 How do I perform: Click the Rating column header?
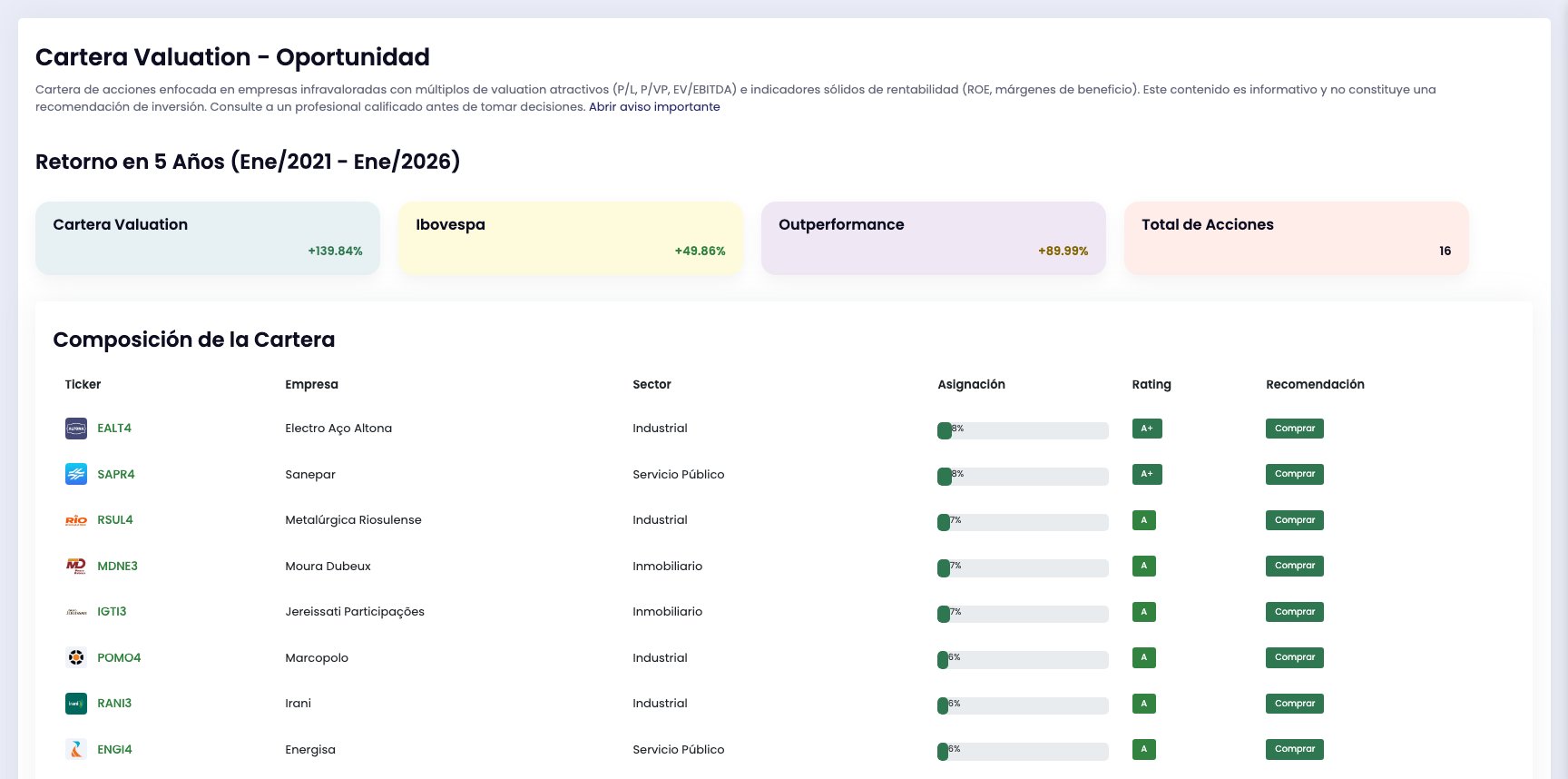(1151, 384)
